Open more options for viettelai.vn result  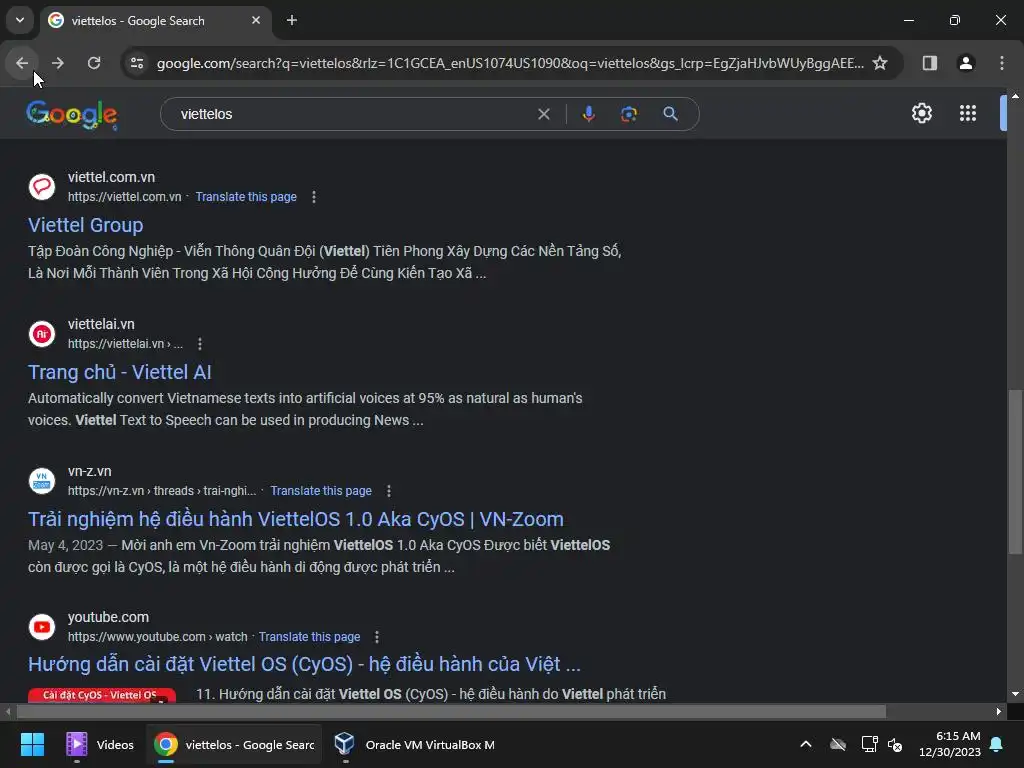[200, 344]
